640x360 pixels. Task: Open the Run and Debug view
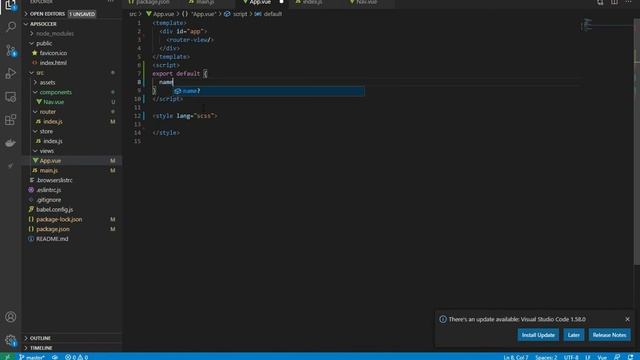pyautogui.click(x=11, y=73)
